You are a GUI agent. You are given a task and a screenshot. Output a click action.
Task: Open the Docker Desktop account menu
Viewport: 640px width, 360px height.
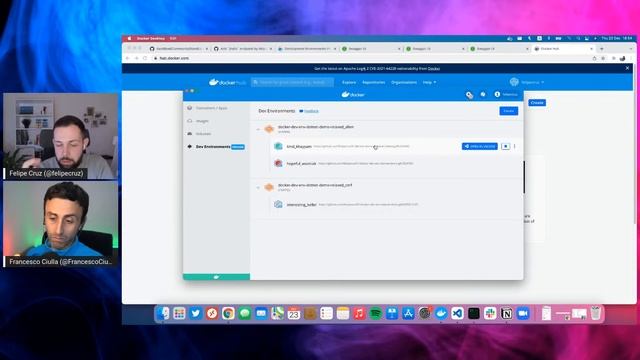click(x=506, y=94)
